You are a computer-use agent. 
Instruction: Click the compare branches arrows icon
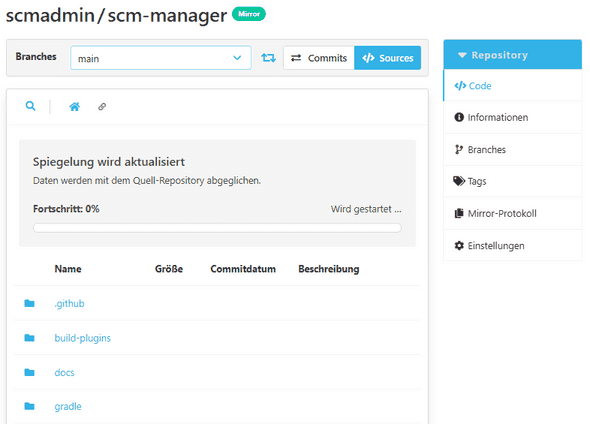(x=268, y=58)
